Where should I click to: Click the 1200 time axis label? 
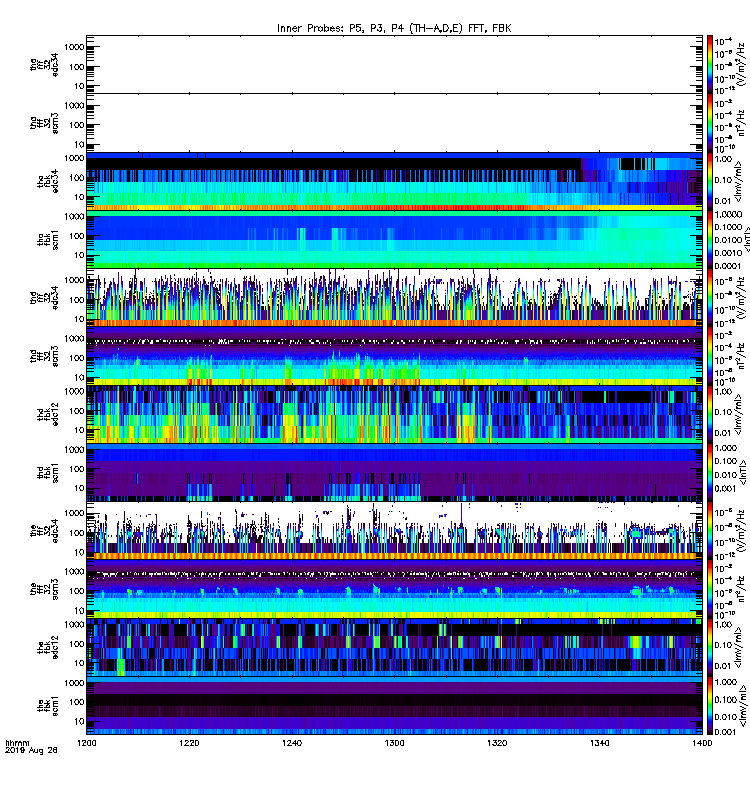click(x=86, y=743)
